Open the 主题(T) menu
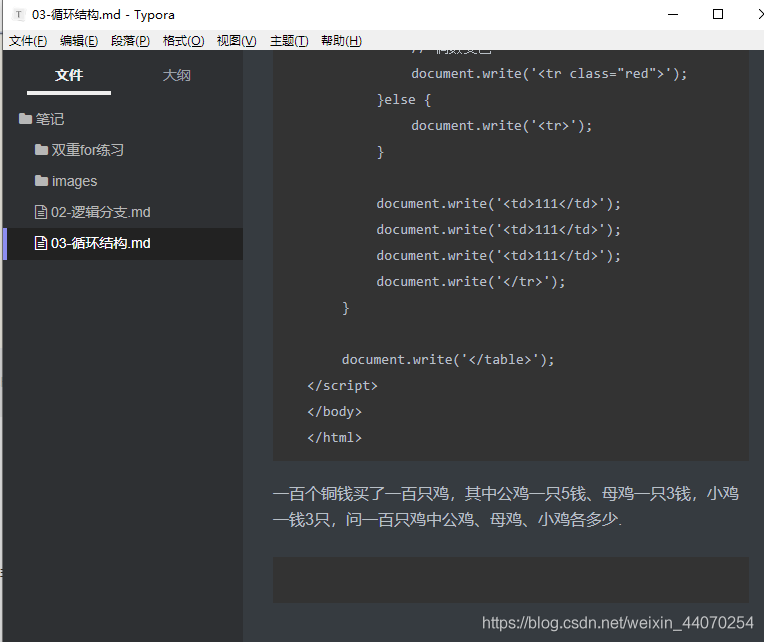The height and width of the screenshot is (642, 764). 289,41
